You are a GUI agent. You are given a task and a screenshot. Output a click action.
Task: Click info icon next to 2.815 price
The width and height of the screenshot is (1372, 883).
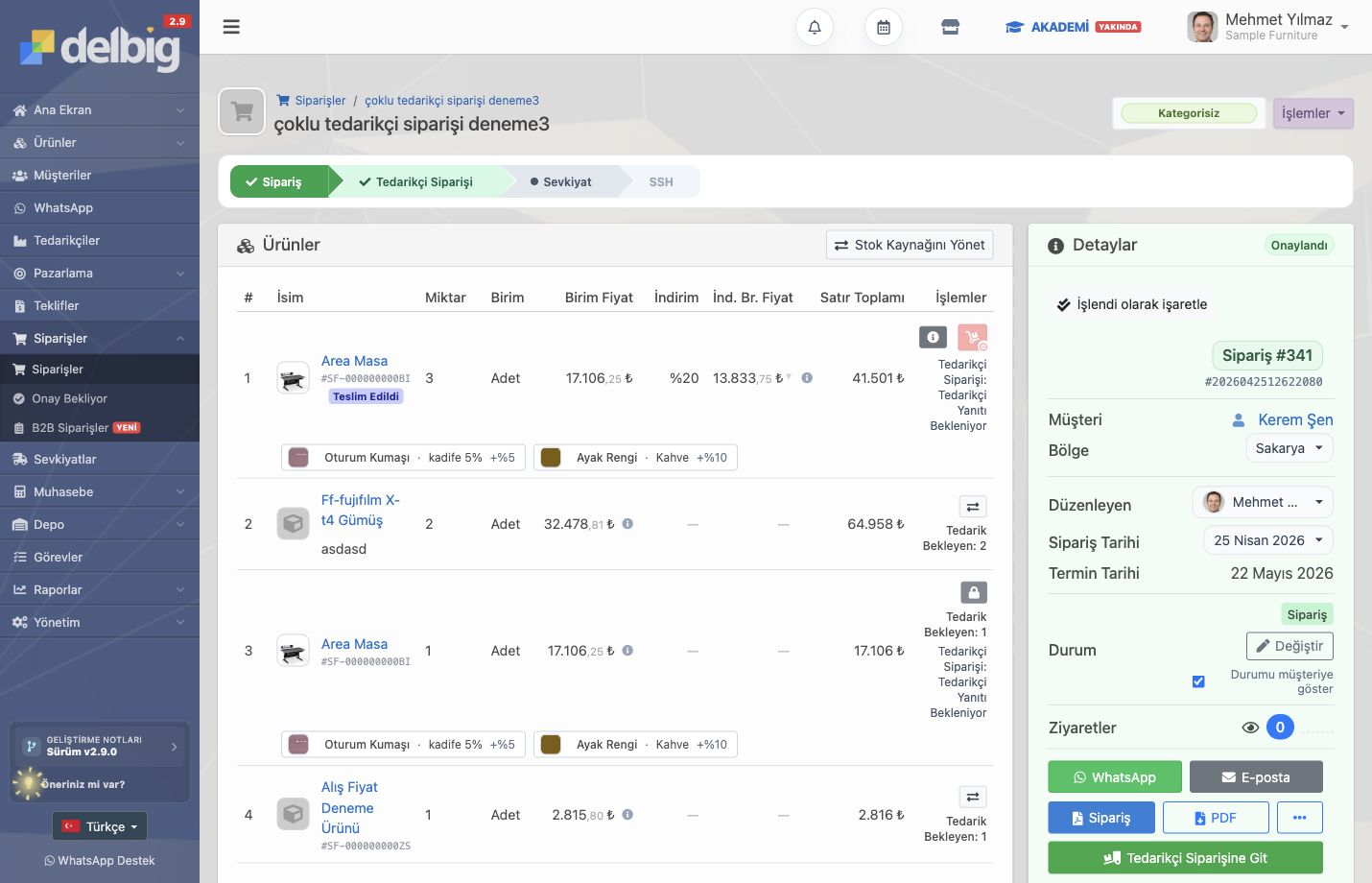(x=627, y=815)
